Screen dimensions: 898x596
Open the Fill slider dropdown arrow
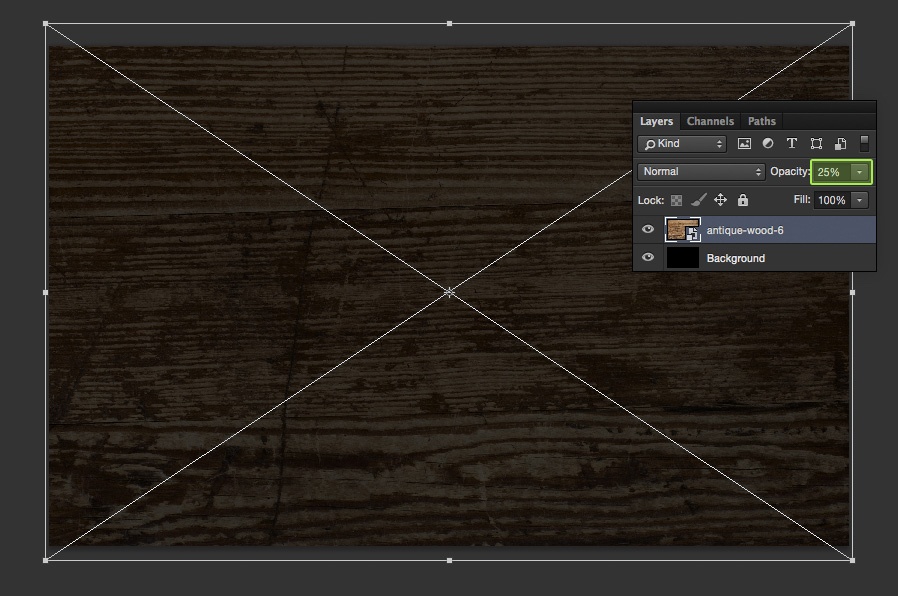pos(859,200)
